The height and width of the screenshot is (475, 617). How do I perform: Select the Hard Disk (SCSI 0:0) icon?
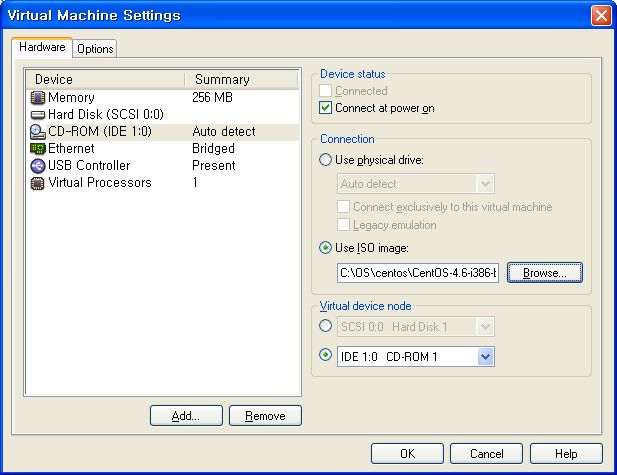pos(38,115)
